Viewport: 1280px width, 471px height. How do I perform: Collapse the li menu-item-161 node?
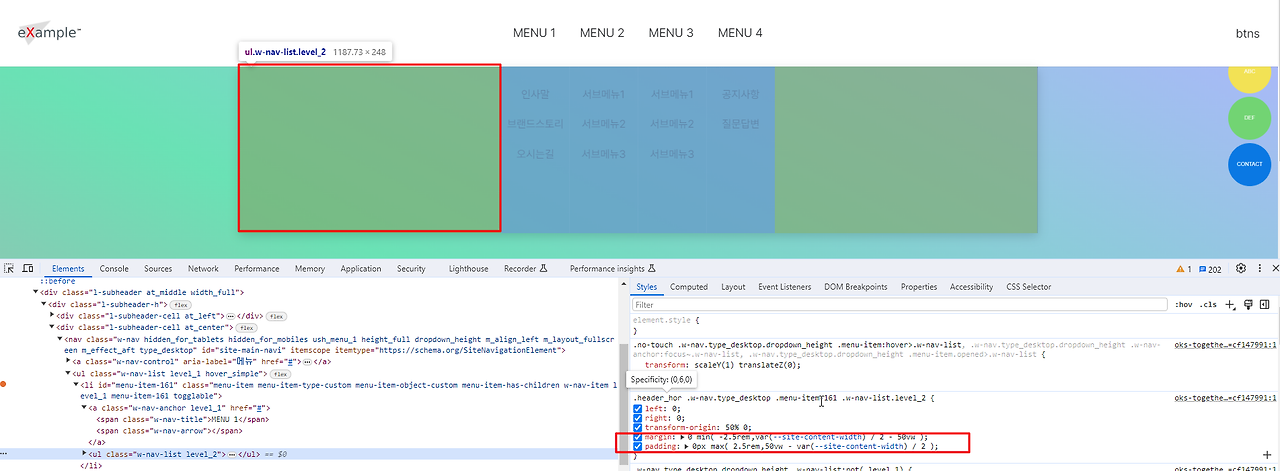(x=77, y=385)
